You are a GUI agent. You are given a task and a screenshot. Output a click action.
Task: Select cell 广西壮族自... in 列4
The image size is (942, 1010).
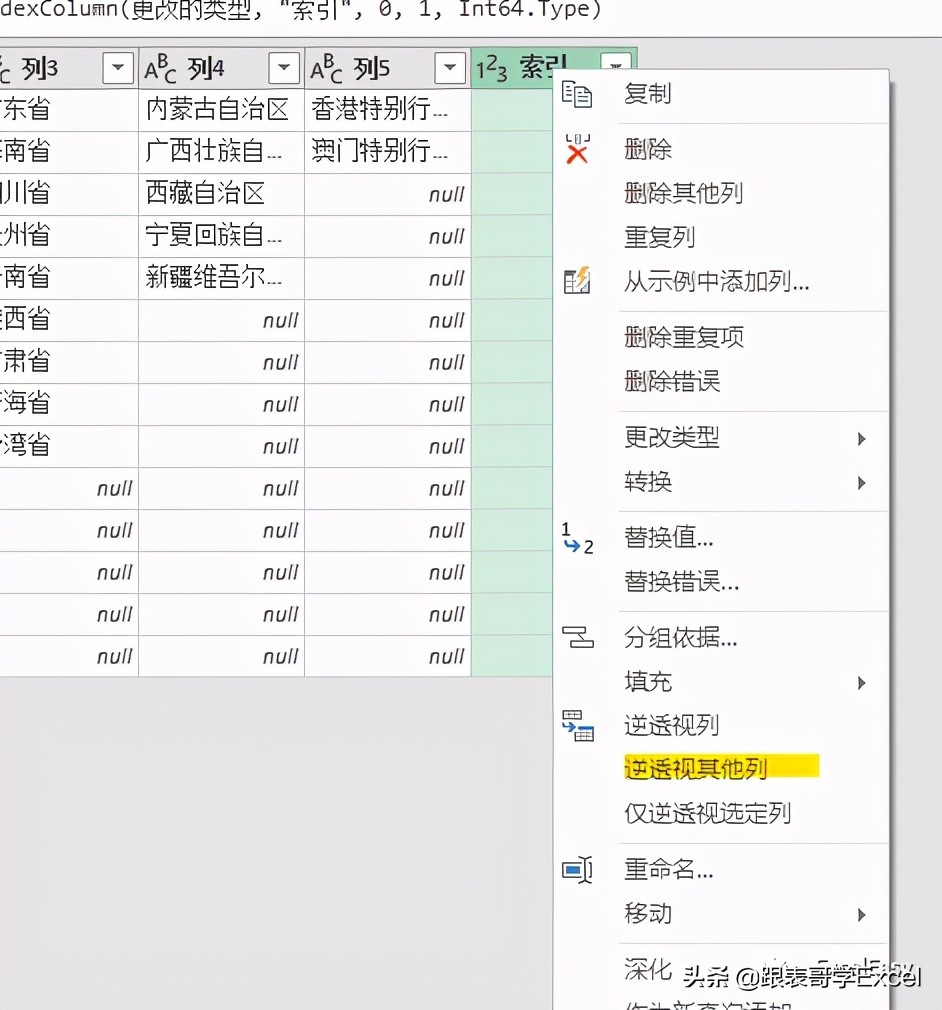click(221, 151)
